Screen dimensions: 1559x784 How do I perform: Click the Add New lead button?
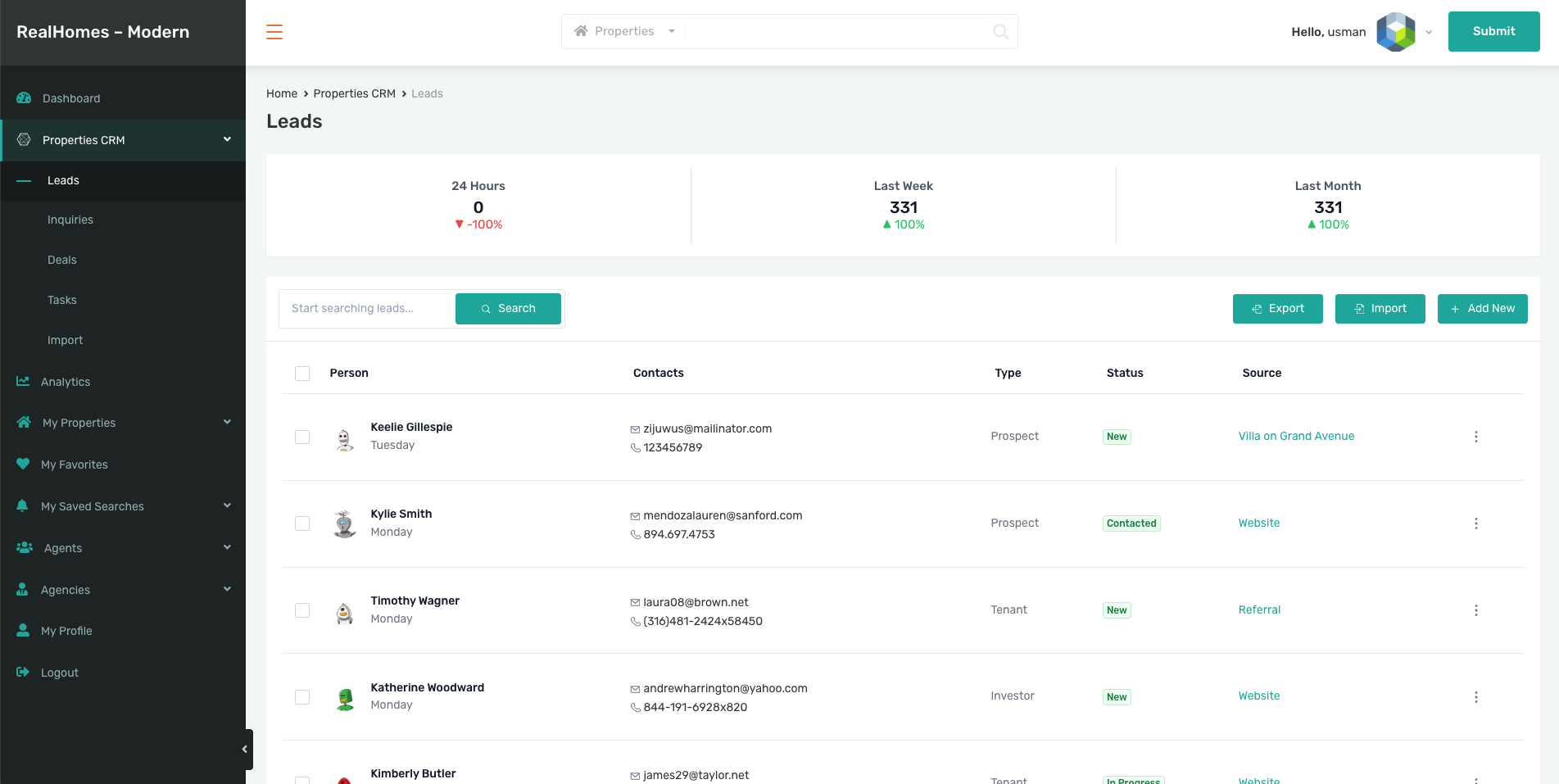1482,309
